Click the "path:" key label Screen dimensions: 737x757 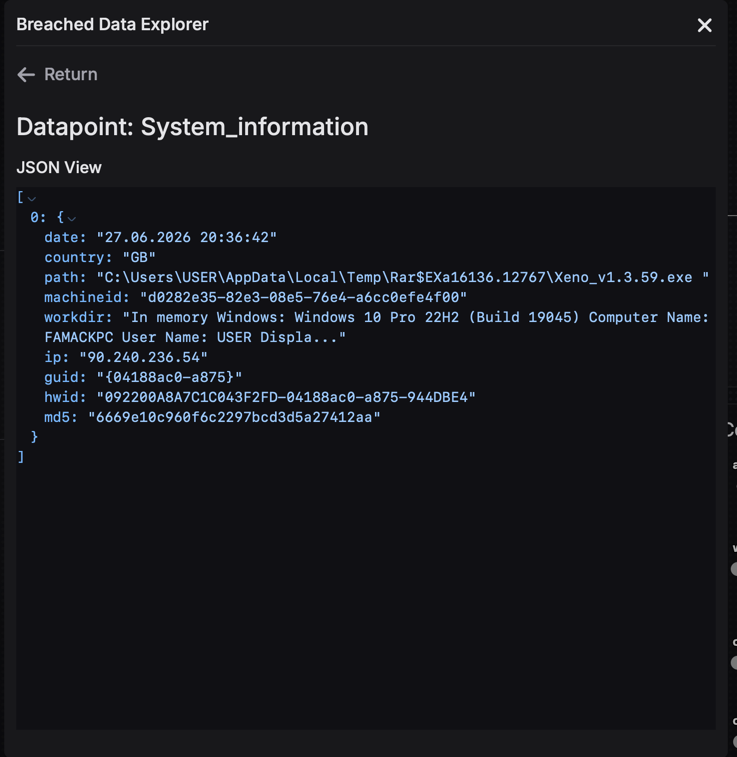click(x=65, y=278)
